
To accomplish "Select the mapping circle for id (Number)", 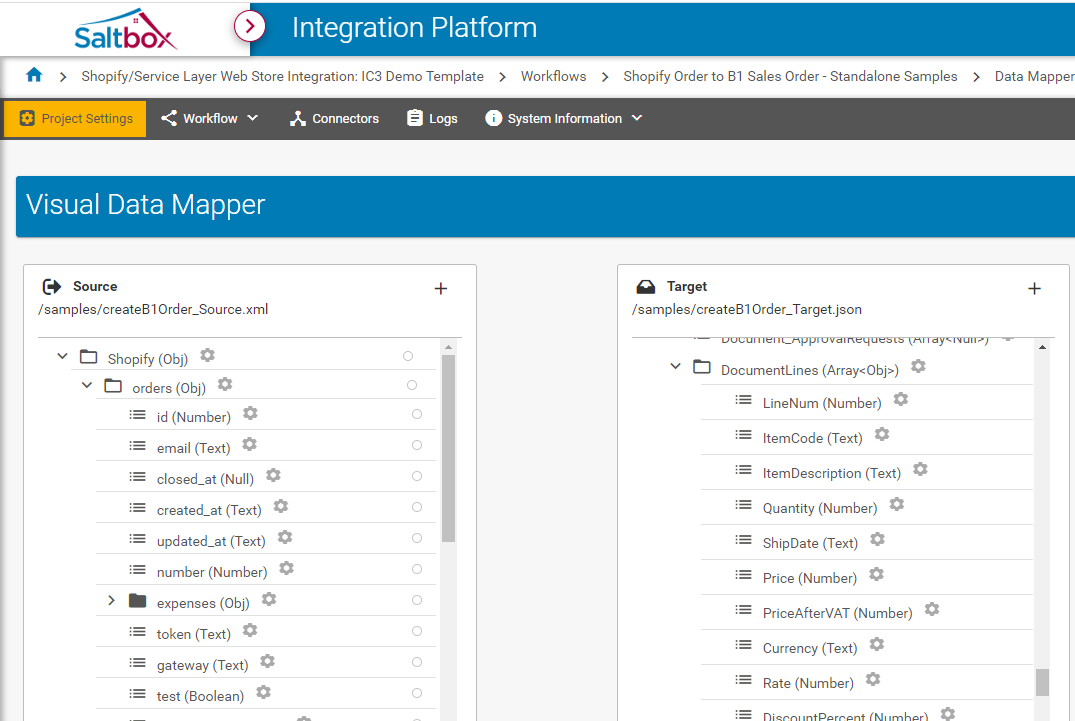I will (x=417, y=414).
